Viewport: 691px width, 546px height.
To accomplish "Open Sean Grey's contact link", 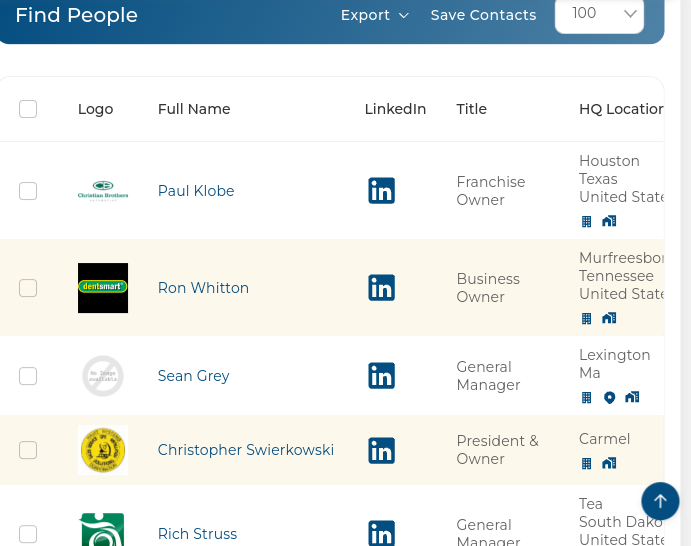I will pyautogui.click(x=193, y=376).
